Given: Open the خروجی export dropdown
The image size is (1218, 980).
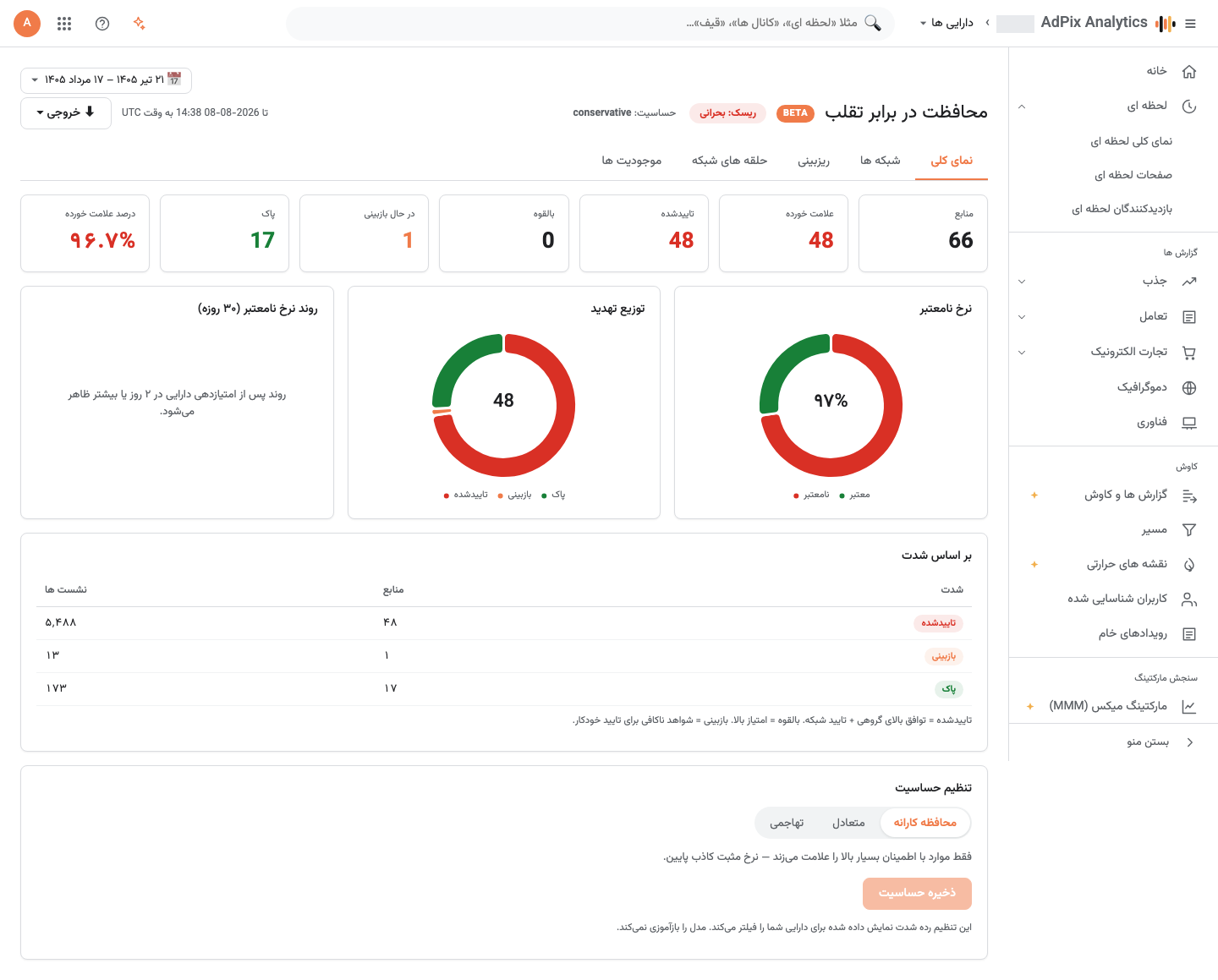Looking at the screenshot, I should tap(66, 112).
